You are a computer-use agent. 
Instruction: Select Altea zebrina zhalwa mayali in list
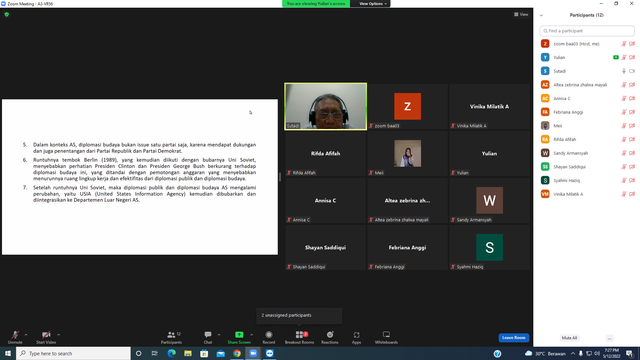tap(587, 85)
